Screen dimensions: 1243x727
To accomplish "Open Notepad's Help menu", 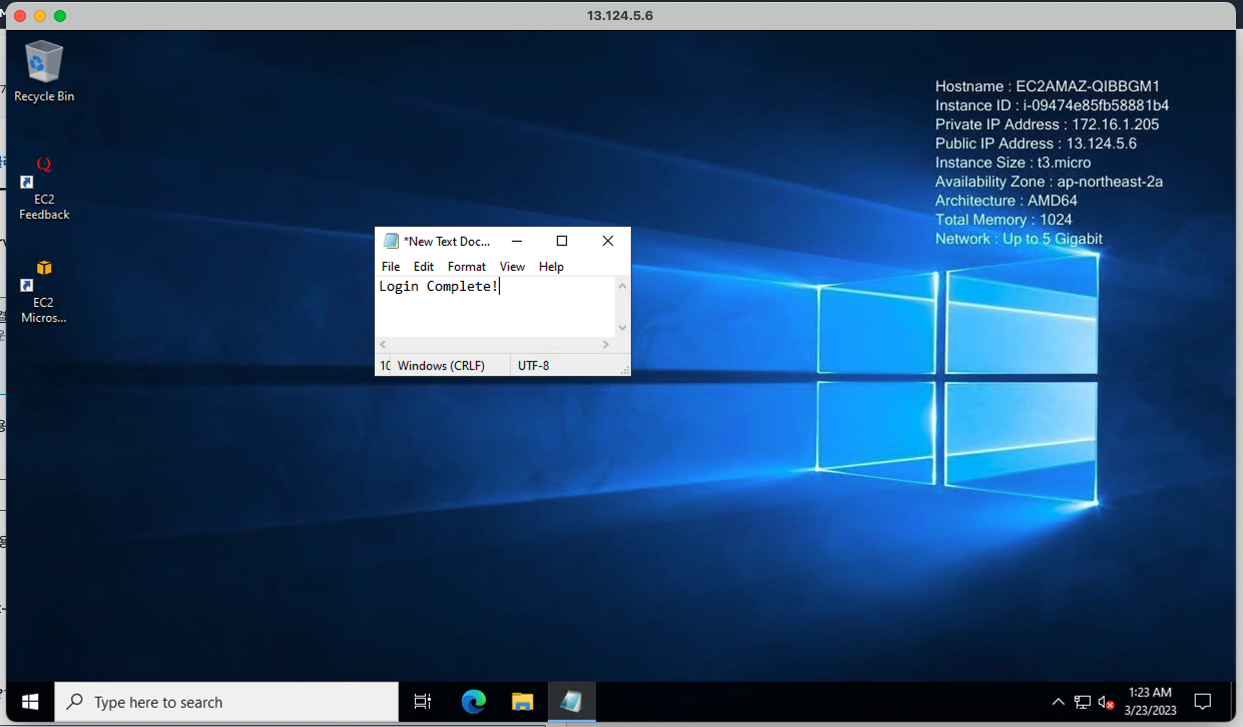I will (551, 267).
